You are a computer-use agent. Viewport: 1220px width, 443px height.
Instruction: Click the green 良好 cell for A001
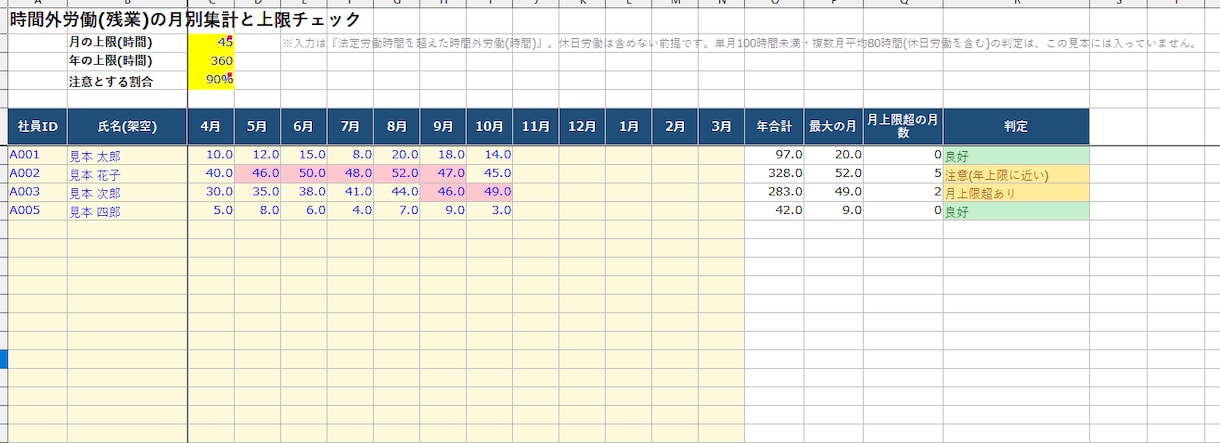(1016, 155)
